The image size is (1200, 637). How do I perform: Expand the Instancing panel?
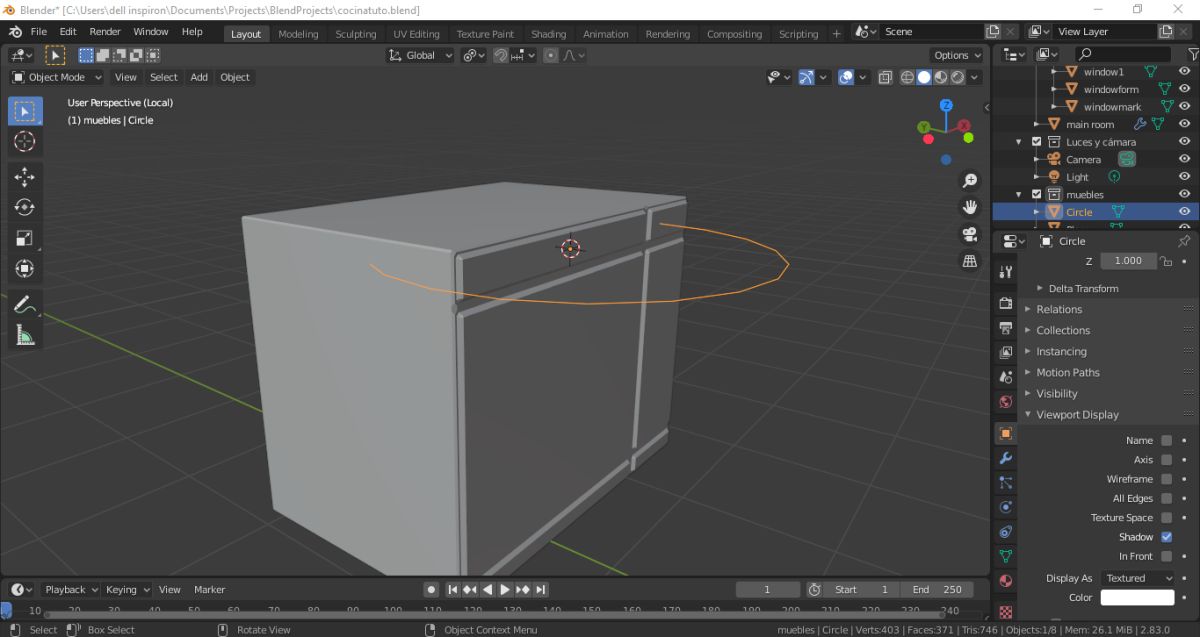click(x=1061, y=351)
